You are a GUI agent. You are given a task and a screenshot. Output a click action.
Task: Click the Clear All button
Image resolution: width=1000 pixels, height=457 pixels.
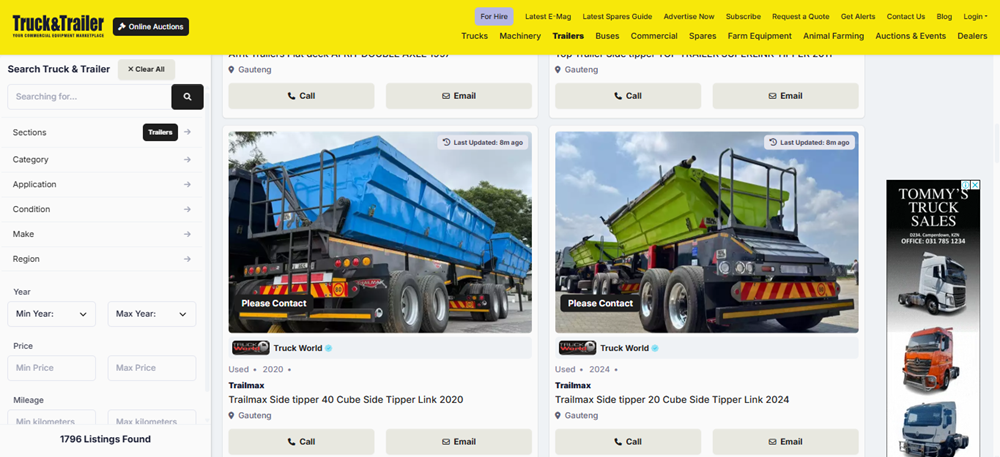[146, 69]
